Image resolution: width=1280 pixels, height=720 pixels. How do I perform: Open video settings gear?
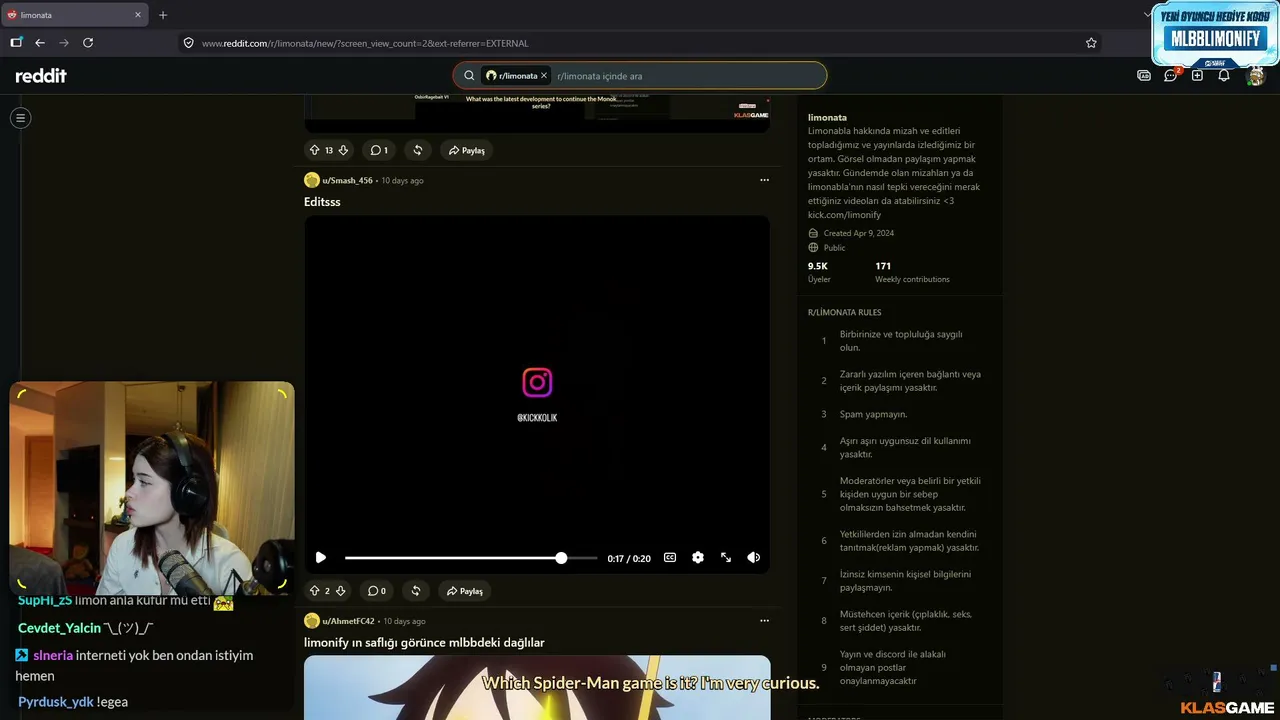(x=698, y=558)
